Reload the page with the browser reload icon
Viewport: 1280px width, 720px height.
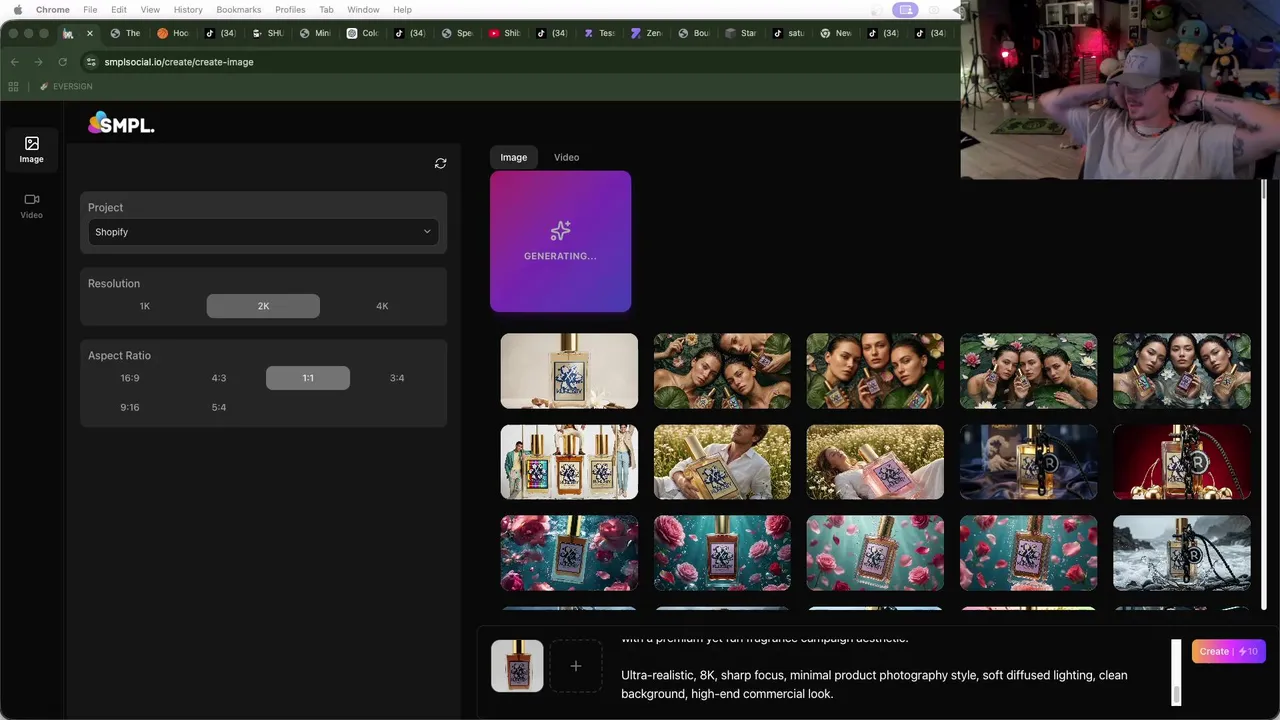click(x=62, y=62)
